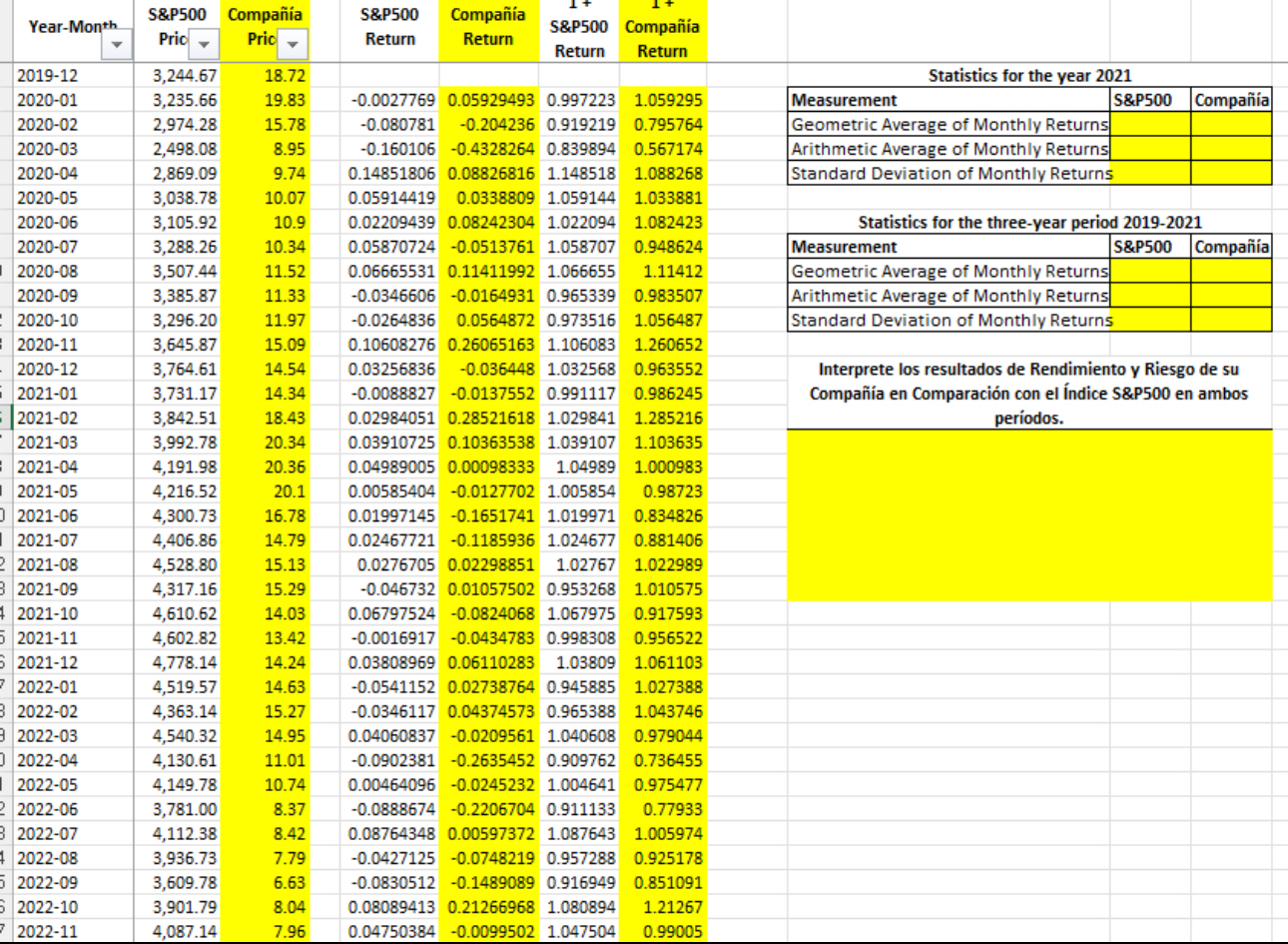This screenshot has width=1288, height=944.
Task: Select Compañía return cell 0.26065163
Action: coord(488,345)
